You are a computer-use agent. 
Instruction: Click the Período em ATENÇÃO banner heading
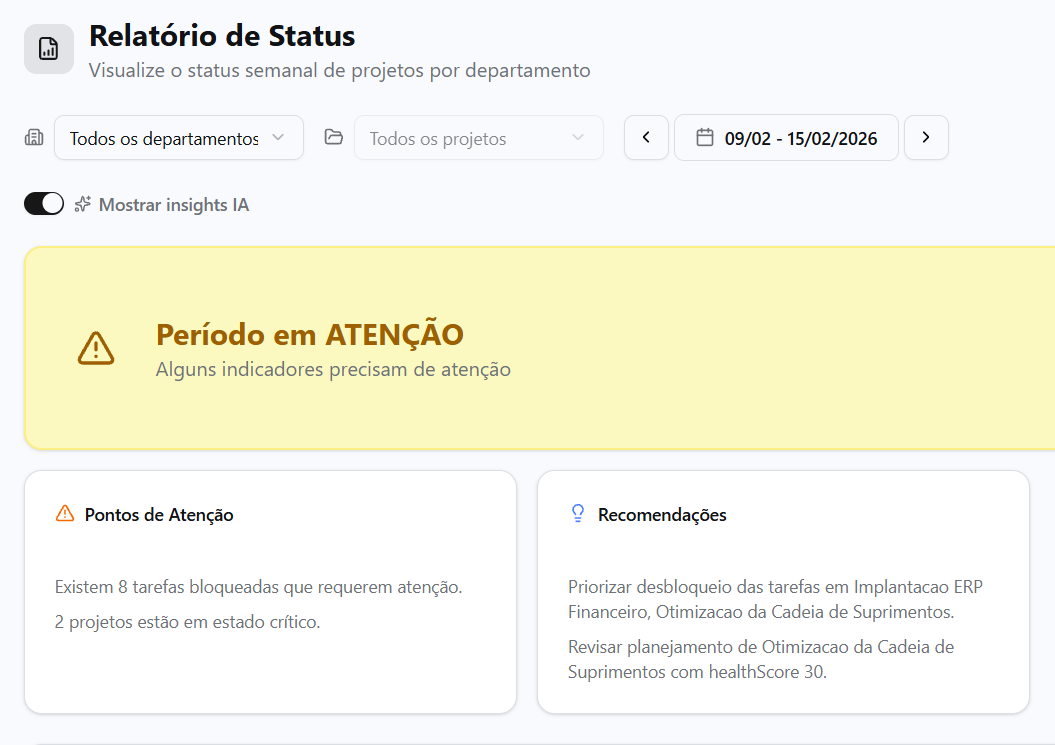tap(310, 335)
